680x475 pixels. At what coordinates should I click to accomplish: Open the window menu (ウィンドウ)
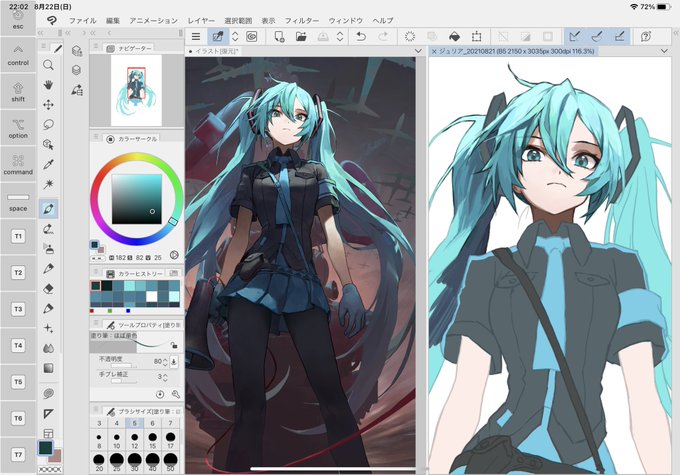(346, 20)
